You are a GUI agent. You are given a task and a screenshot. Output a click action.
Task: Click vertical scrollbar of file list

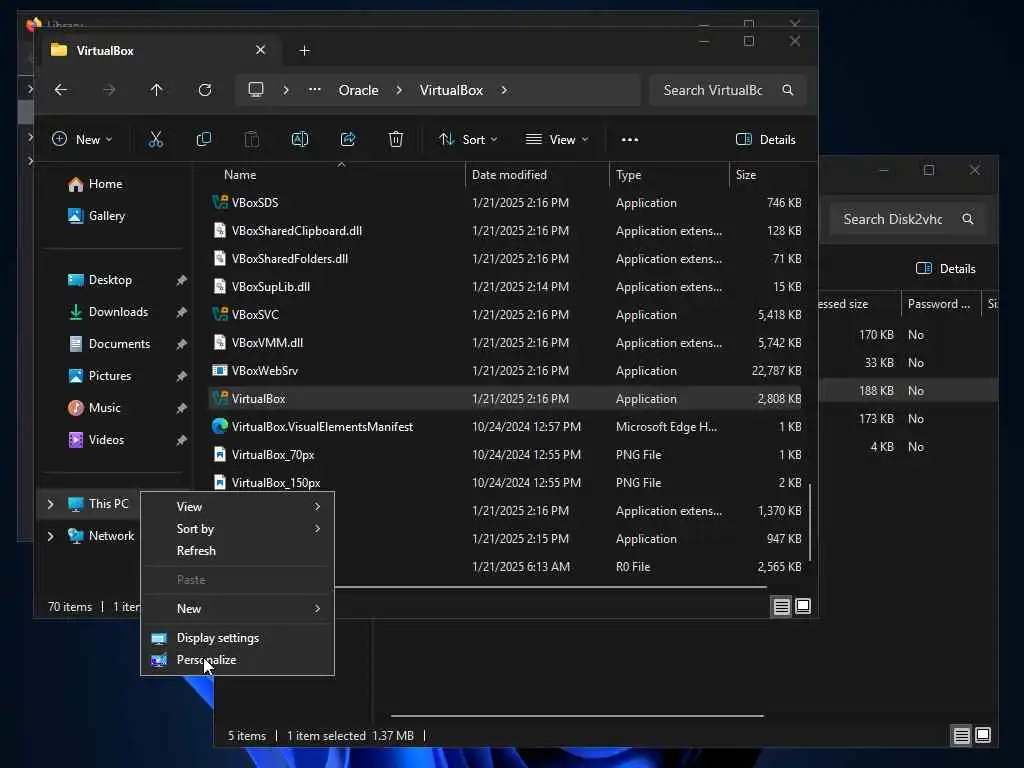pos(810,522)
